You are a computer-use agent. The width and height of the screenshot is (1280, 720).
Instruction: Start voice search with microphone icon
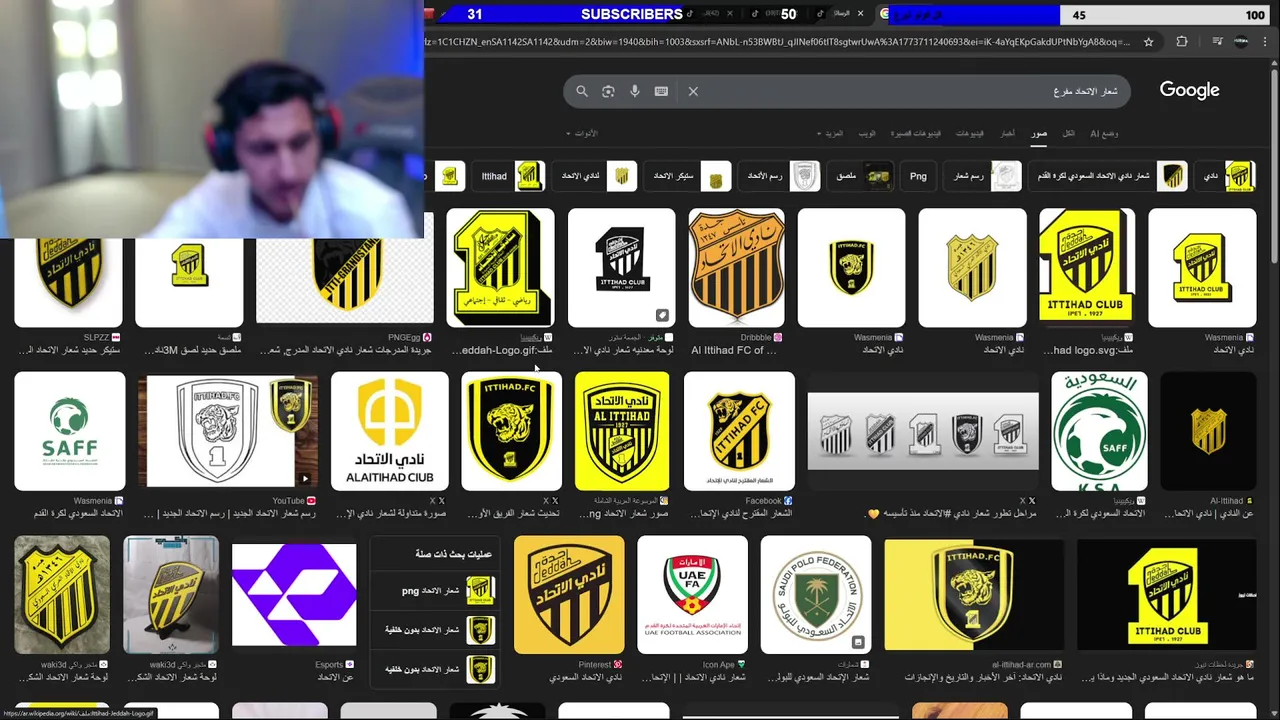[x=634, y=91]
